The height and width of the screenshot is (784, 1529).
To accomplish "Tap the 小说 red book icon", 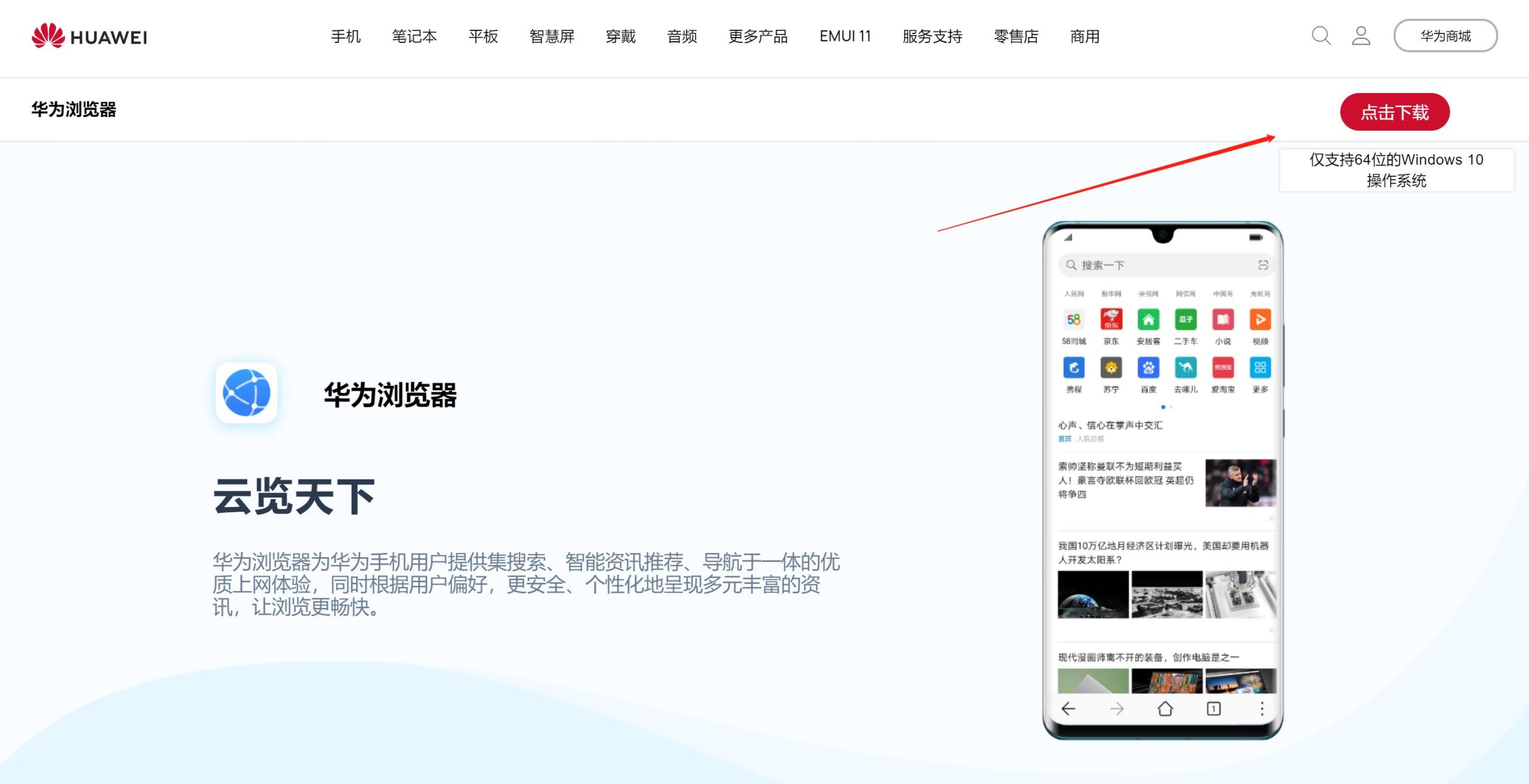I will point(1223,319).
